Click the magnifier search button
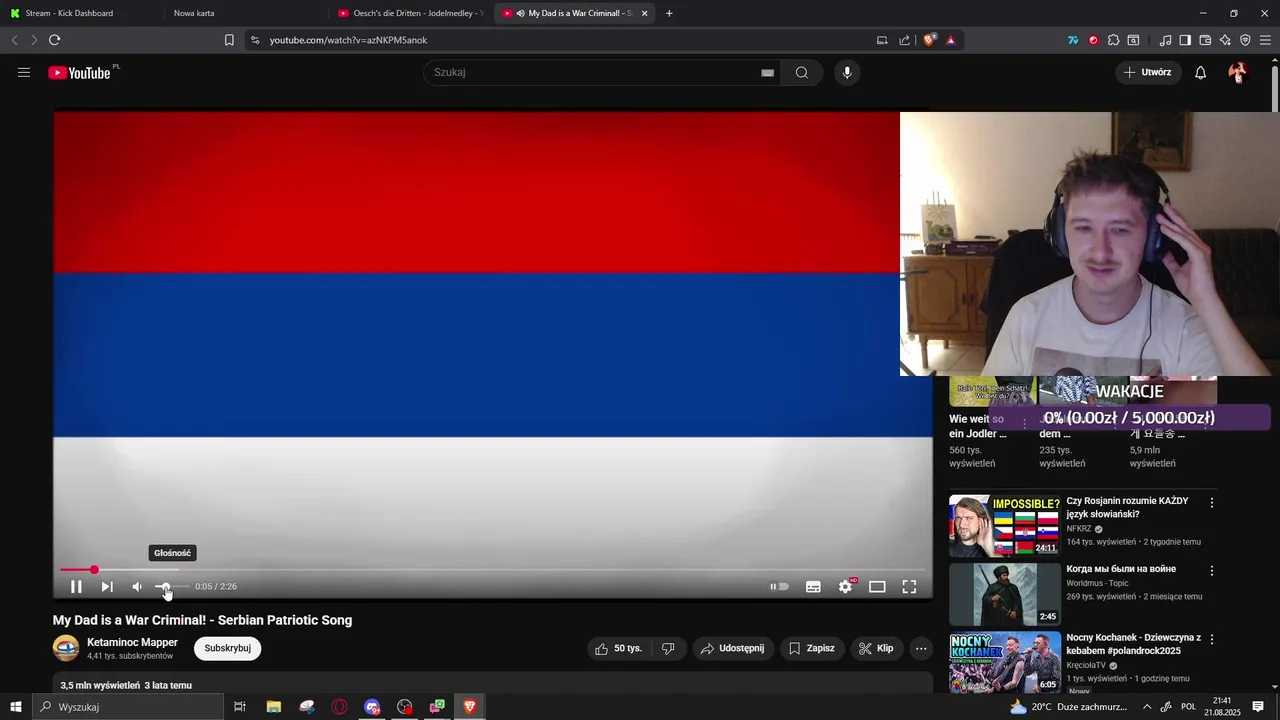Image resolution: width=1280 pixels, height=720 pixels. pyautogui.click(x=802, y=72)
